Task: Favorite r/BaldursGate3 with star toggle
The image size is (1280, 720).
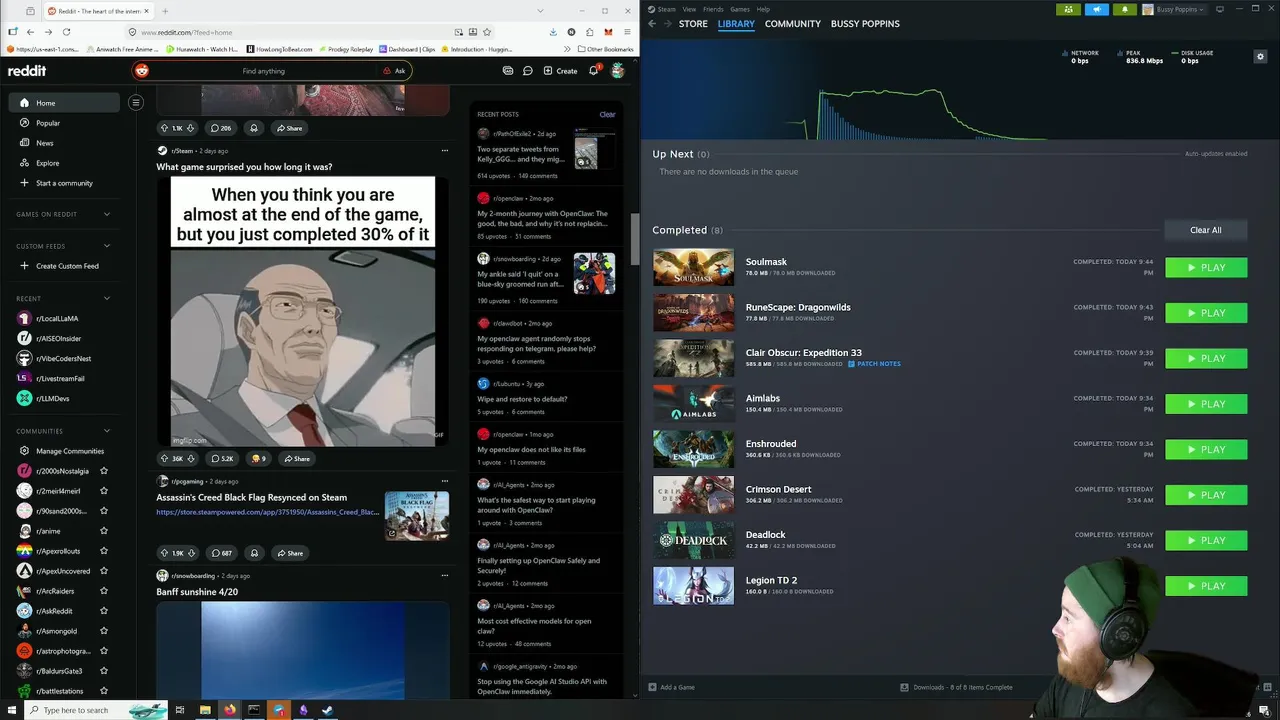Action: point(104,671)
